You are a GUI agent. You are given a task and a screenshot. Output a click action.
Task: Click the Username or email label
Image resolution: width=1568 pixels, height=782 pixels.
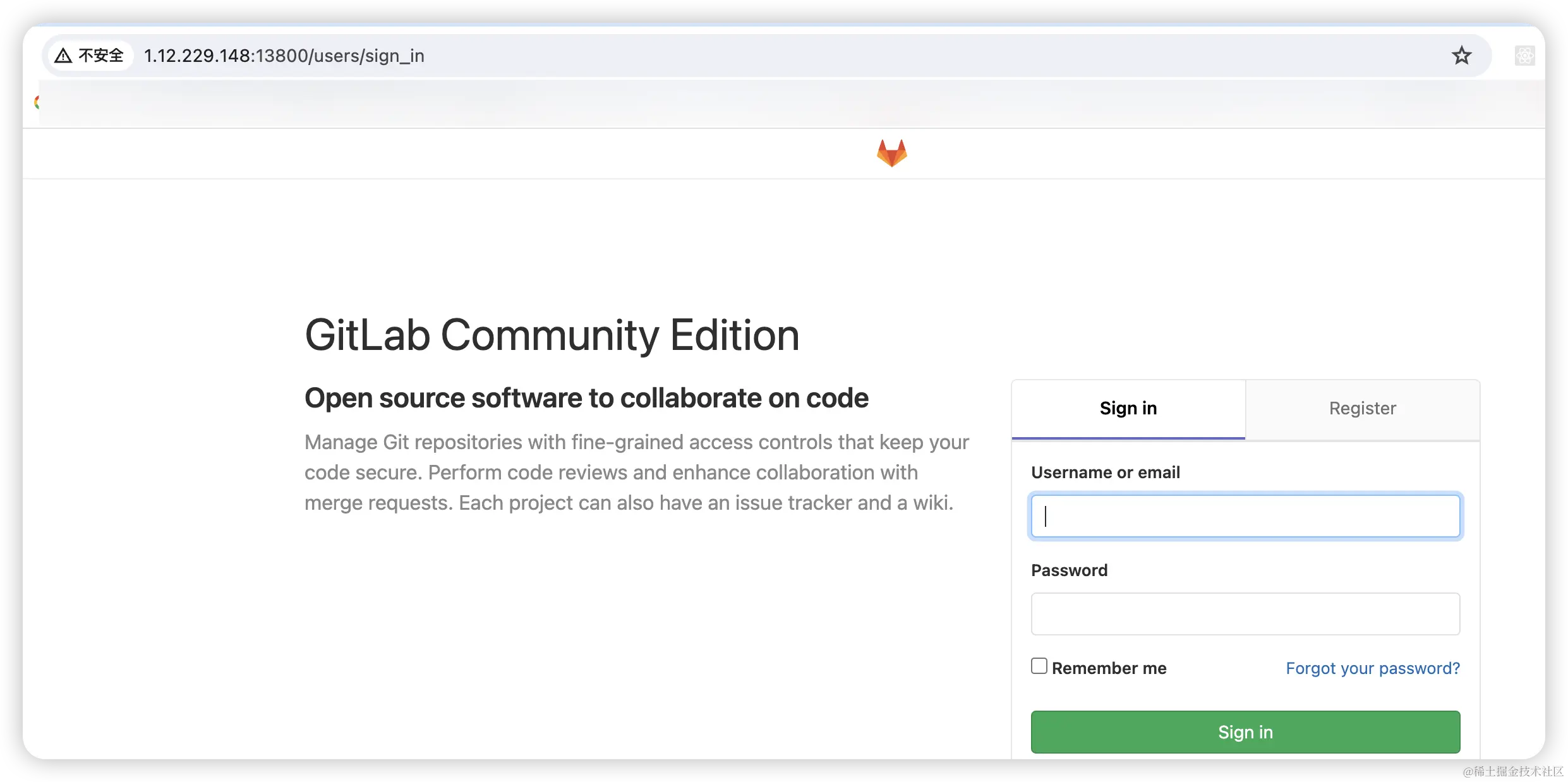[x=1106, y=472]
